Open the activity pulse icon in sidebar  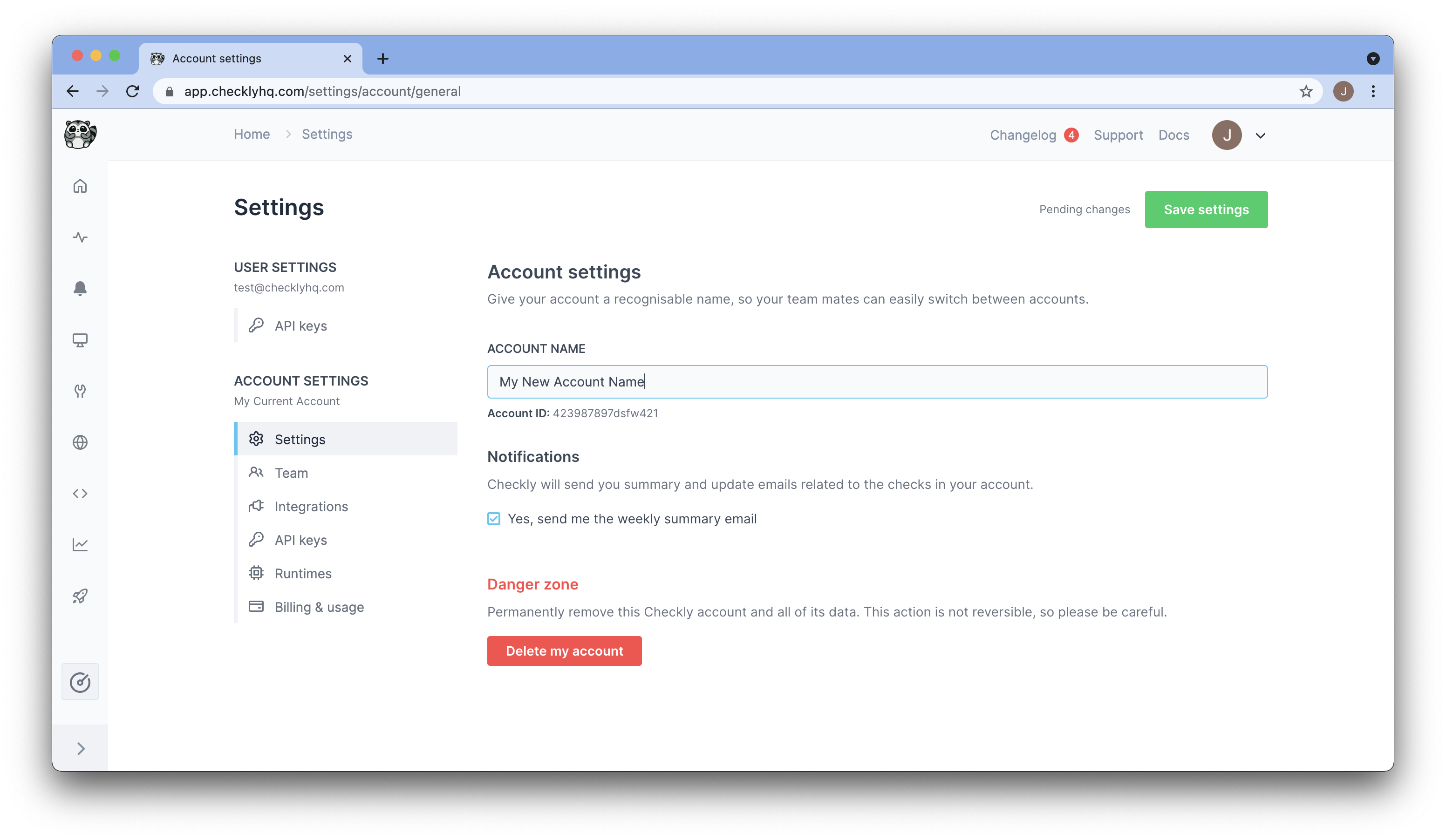pyautogui.click(x=80, y=237)
